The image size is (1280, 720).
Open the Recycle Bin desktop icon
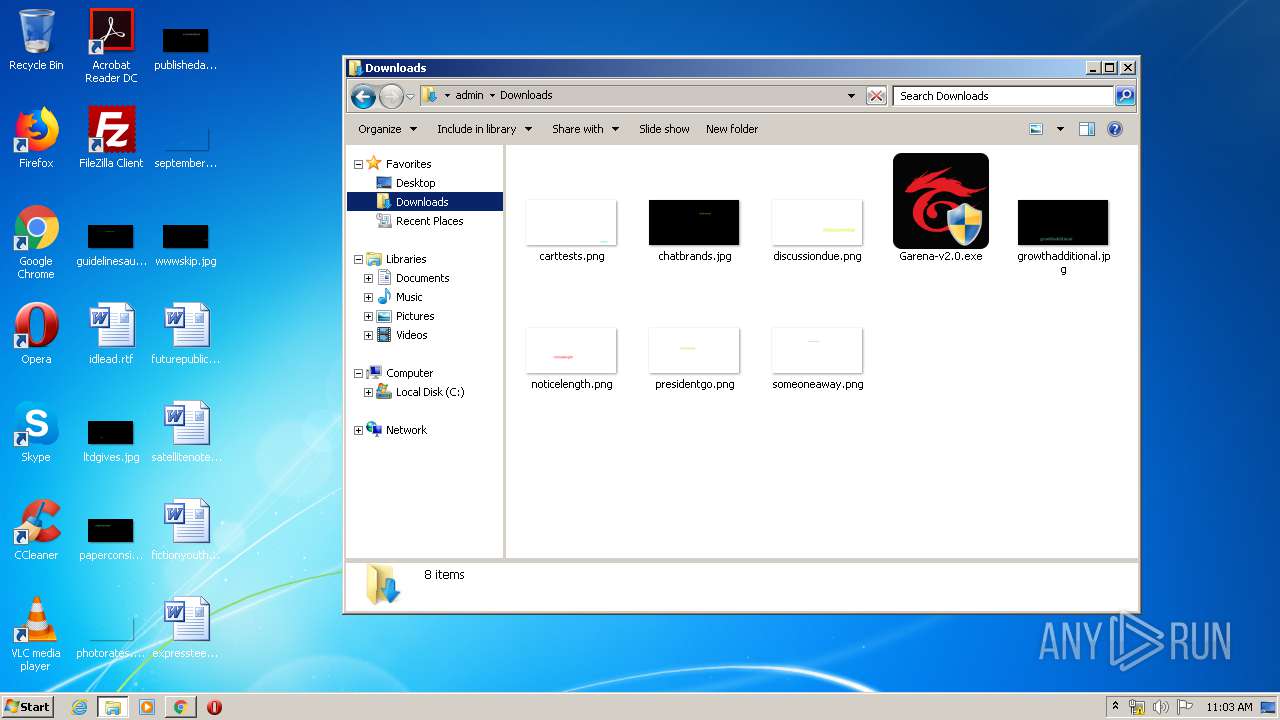[x=36, y=40]
